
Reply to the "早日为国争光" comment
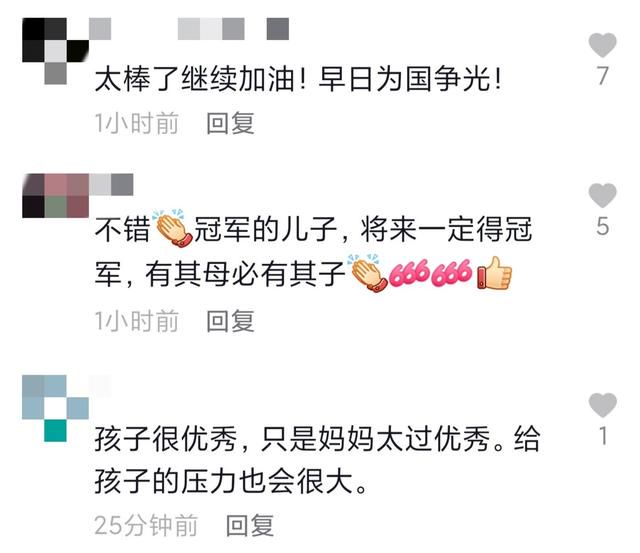click(230, 123)
